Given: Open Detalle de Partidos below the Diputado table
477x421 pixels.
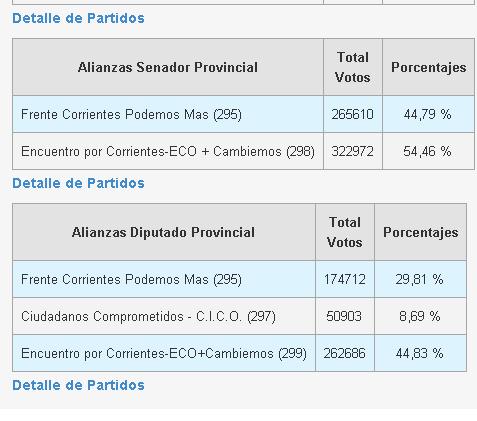Looking at the screenshot, I should pyautogui.click(x=78, y=385).
